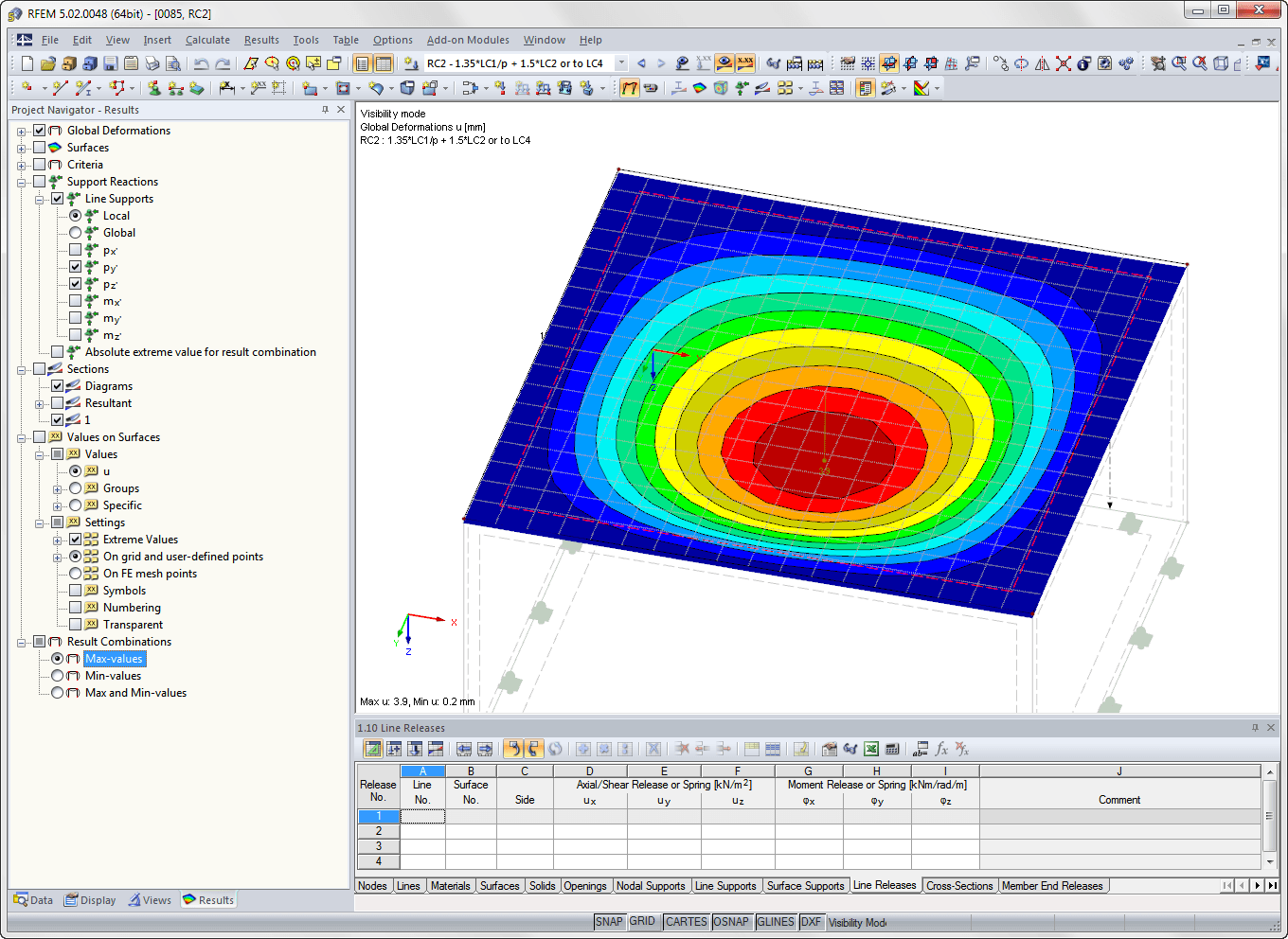Select the On FE mesh points radio button
Screen dimensions: 1288x939
76,574
